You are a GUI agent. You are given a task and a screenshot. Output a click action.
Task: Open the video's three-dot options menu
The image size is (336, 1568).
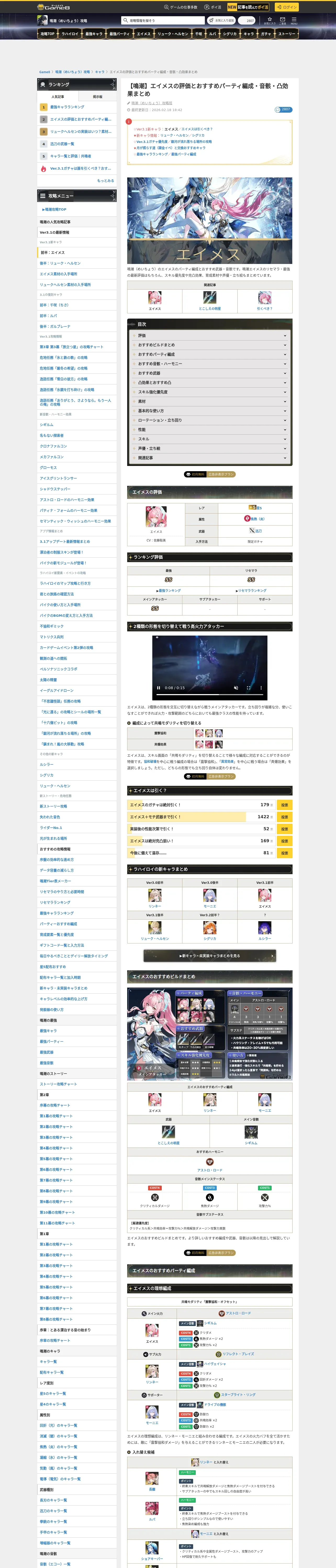tap(261, 688)
